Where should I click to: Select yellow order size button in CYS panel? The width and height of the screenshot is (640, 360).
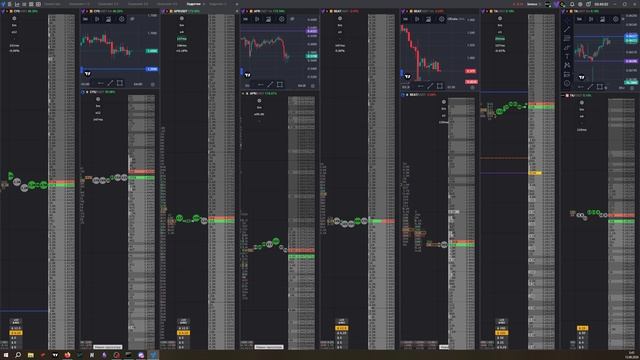pos(16,333)
